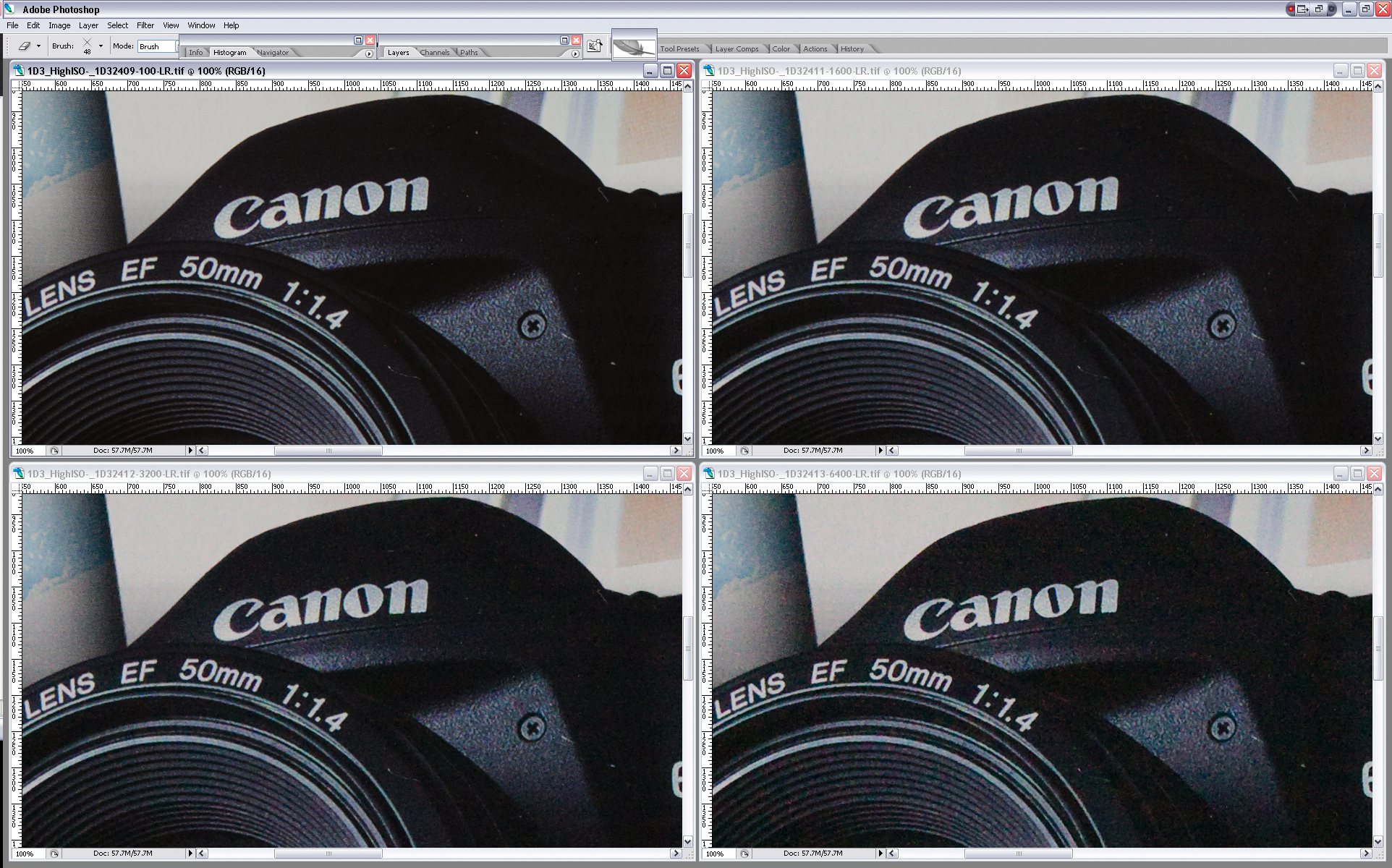Click zoom percentage field in 100-LR window
Screen dimensions: 1392x868
click(x=28, y=451)
